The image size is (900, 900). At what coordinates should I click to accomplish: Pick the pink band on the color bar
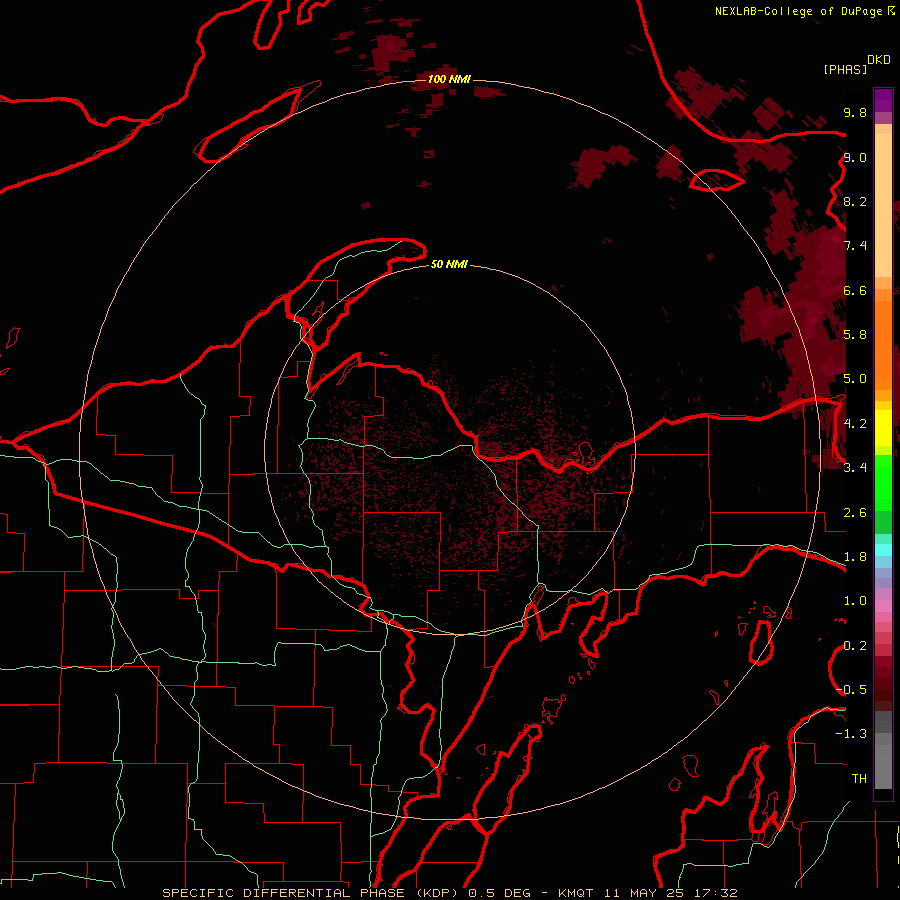[x=883, y=606]
